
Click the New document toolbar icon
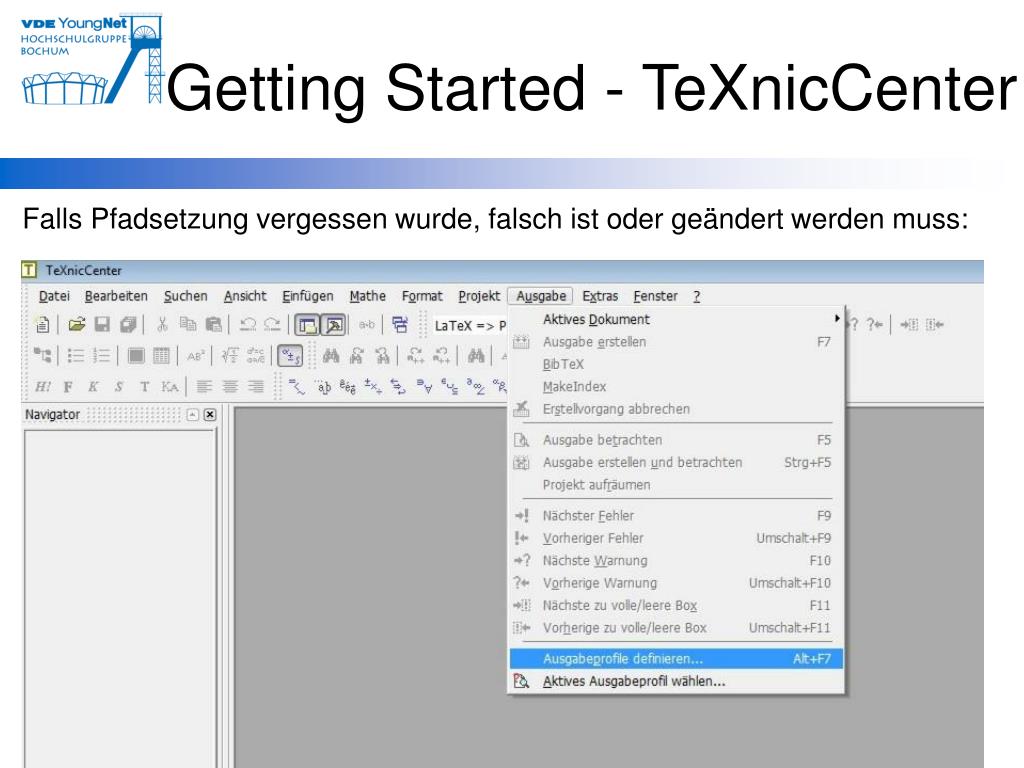point(42,324)
